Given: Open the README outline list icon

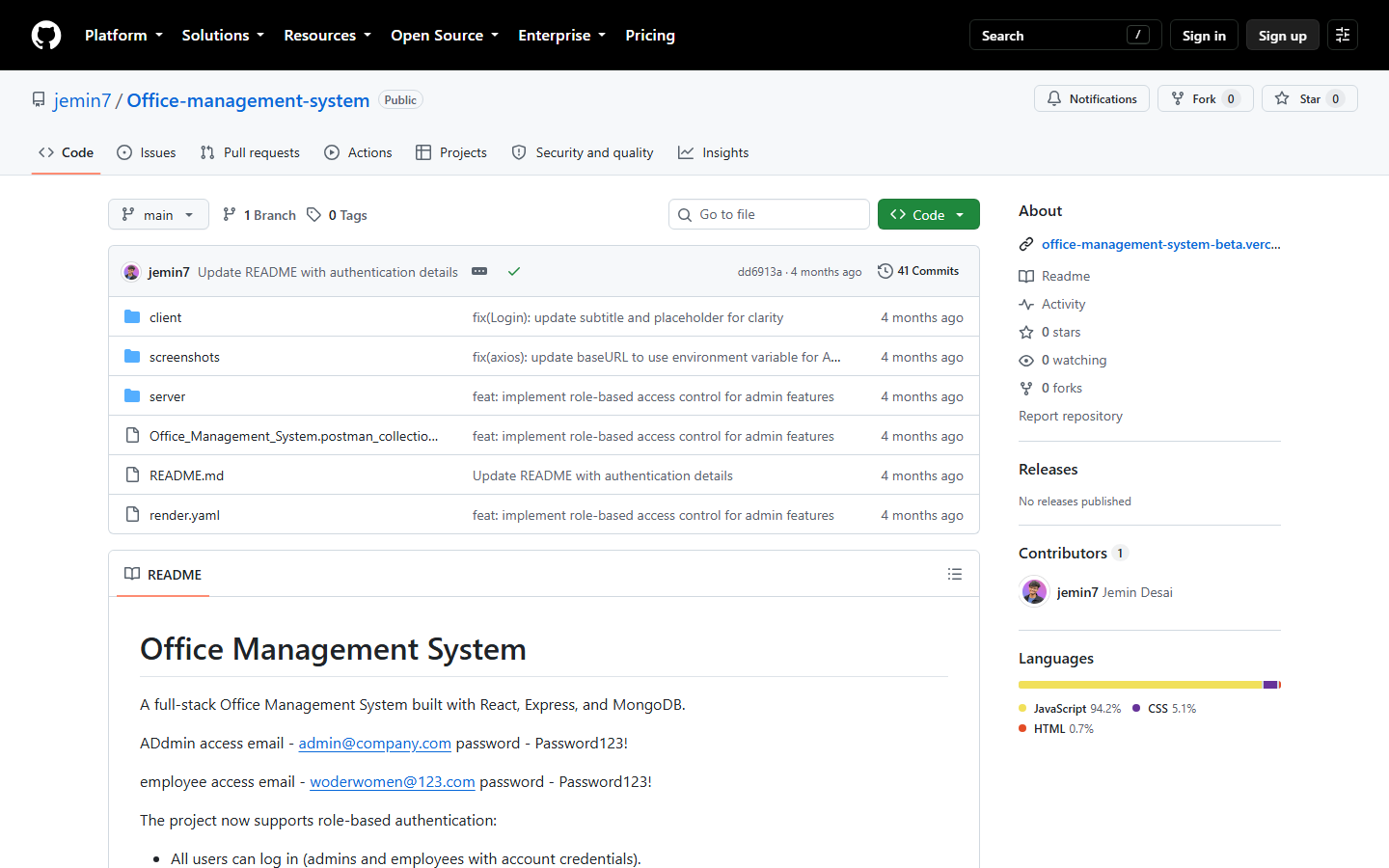Looking at the screenshot, I should click(955, 574).
